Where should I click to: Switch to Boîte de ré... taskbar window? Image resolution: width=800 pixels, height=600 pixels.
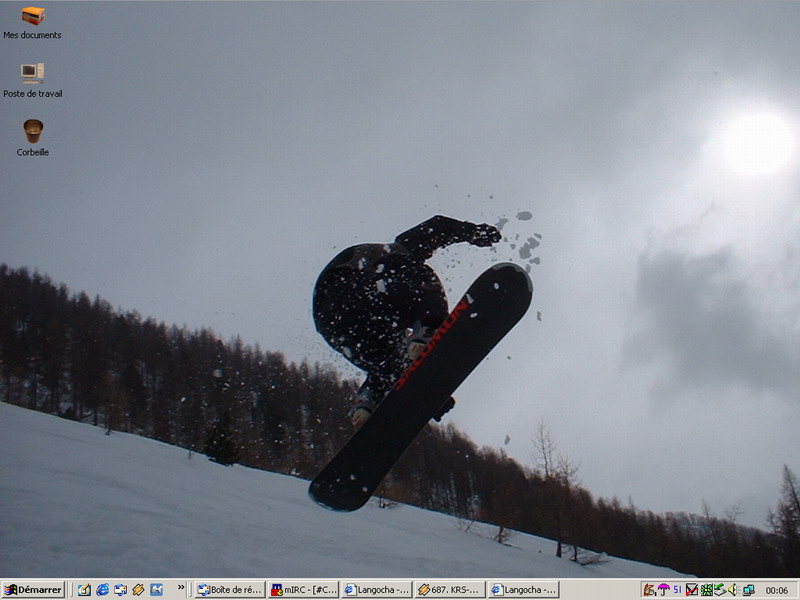point(229,590)
